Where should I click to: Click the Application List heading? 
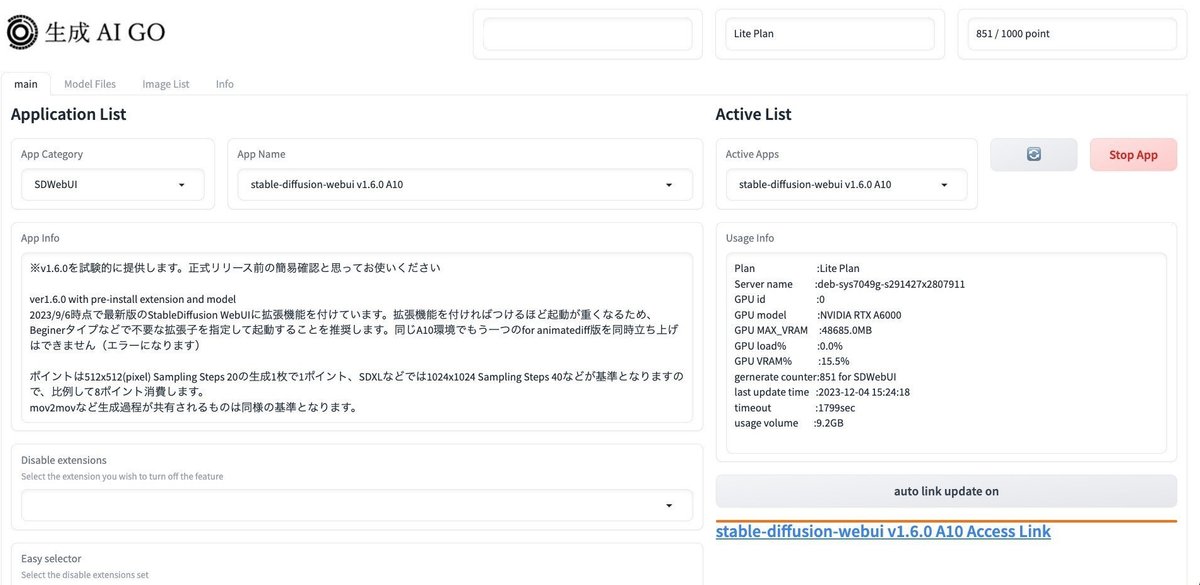click(69, 114)
